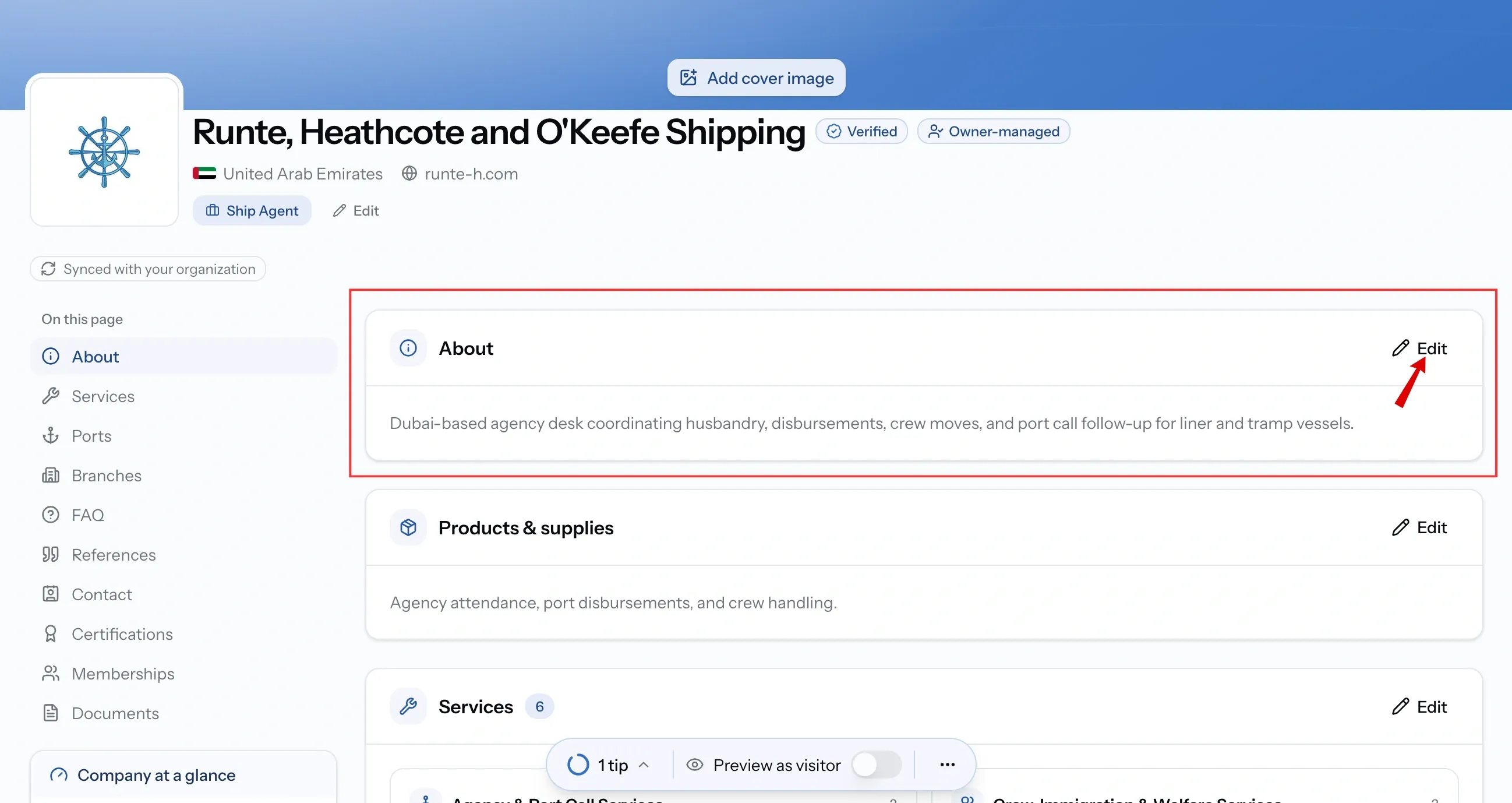Click the Services count badge showing 6
This screenshot has width=1512, height=803.
(x=539, y=706)
